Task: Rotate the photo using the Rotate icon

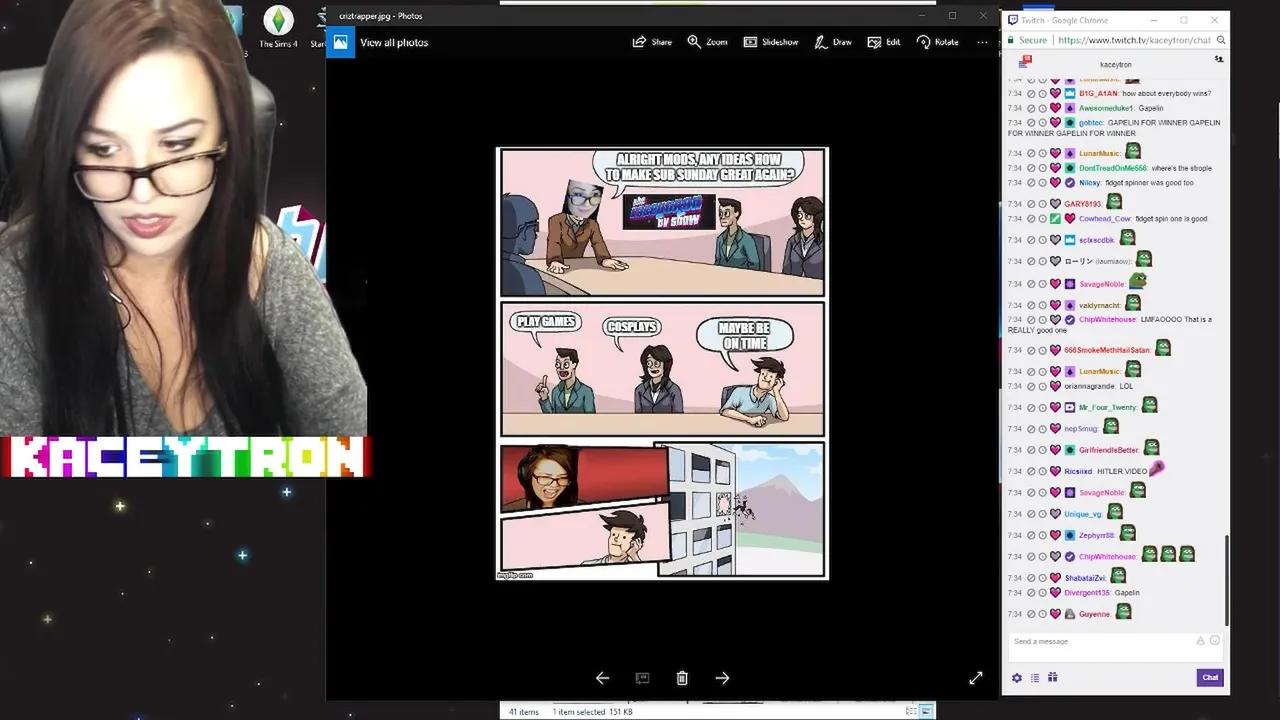Action: click(923, 42)
